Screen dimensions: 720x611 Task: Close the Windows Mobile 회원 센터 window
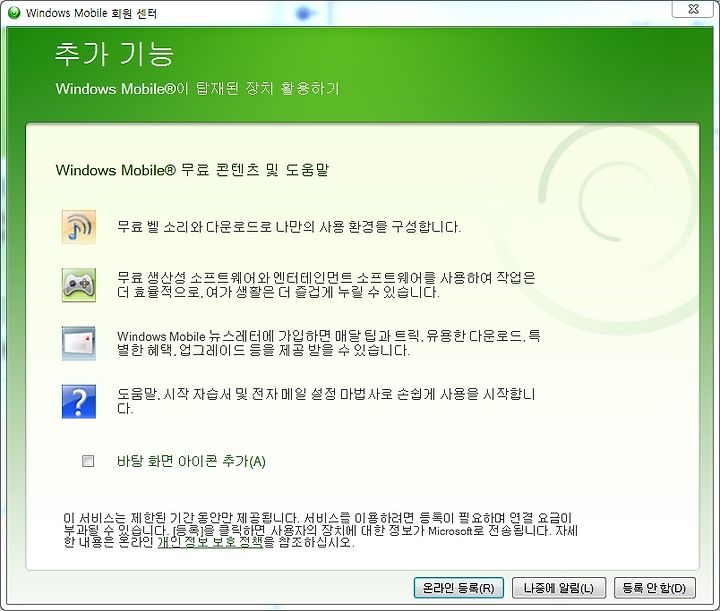(x=693, y=9)
